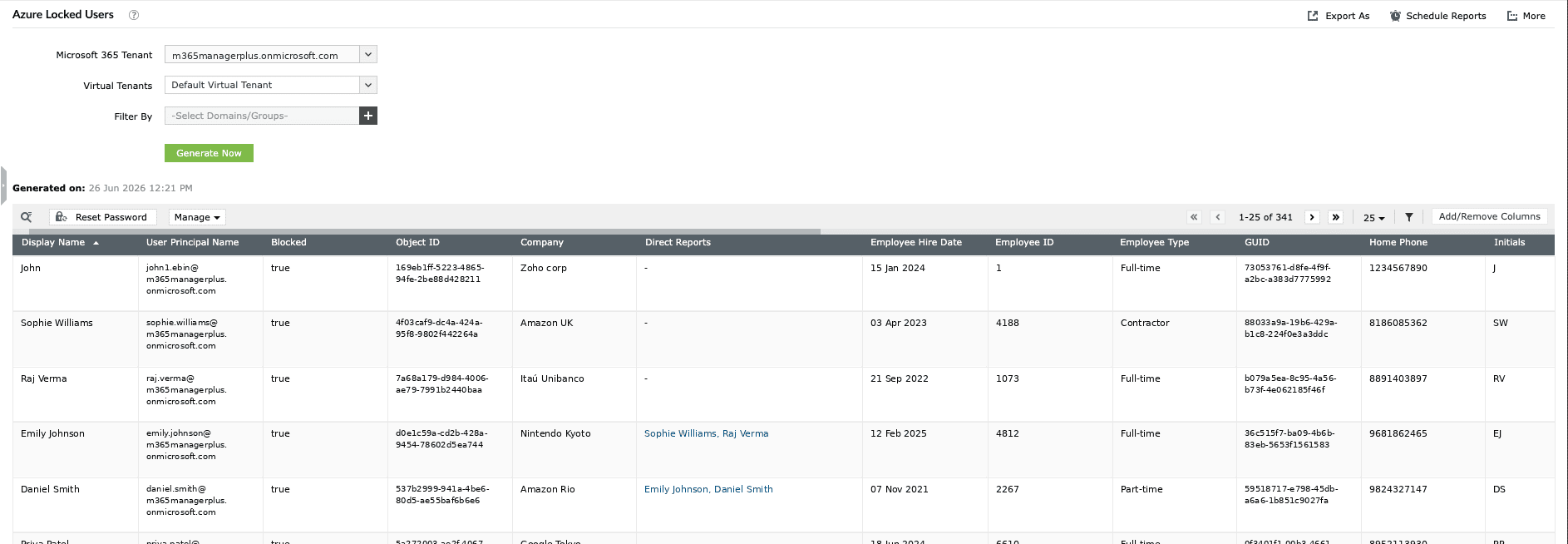Click the User Principal Name column header
Screen dimensions: 1568x544
pos(192,243)
